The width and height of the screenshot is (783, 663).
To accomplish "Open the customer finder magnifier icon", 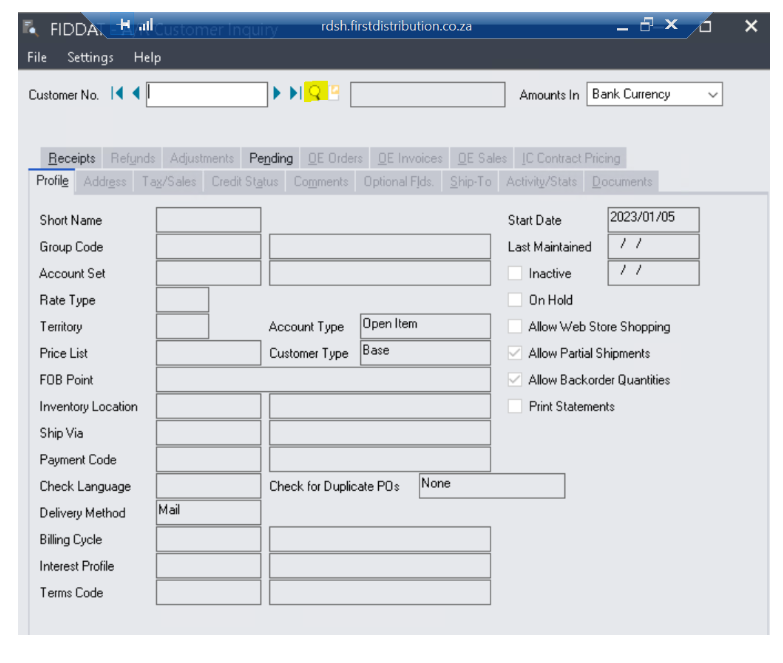I will point(315,94).
